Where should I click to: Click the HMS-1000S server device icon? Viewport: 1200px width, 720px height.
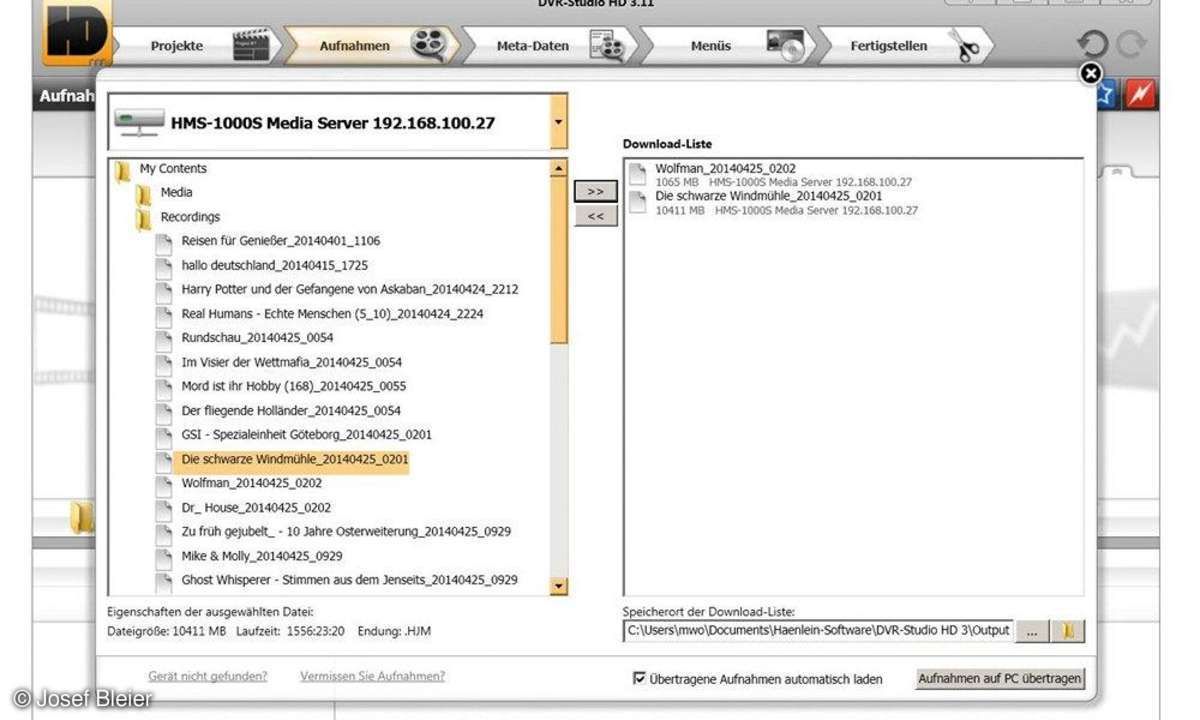[x=138, y=123]
